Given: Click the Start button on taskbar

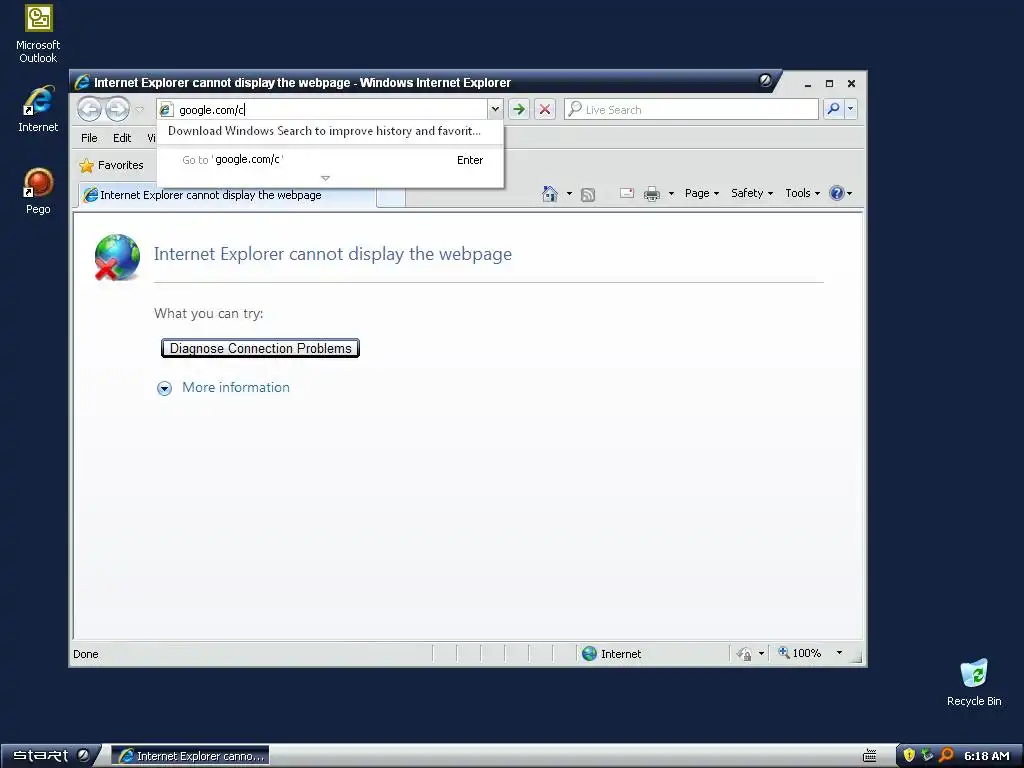Looking at the screenshot, I should point(51,756).
